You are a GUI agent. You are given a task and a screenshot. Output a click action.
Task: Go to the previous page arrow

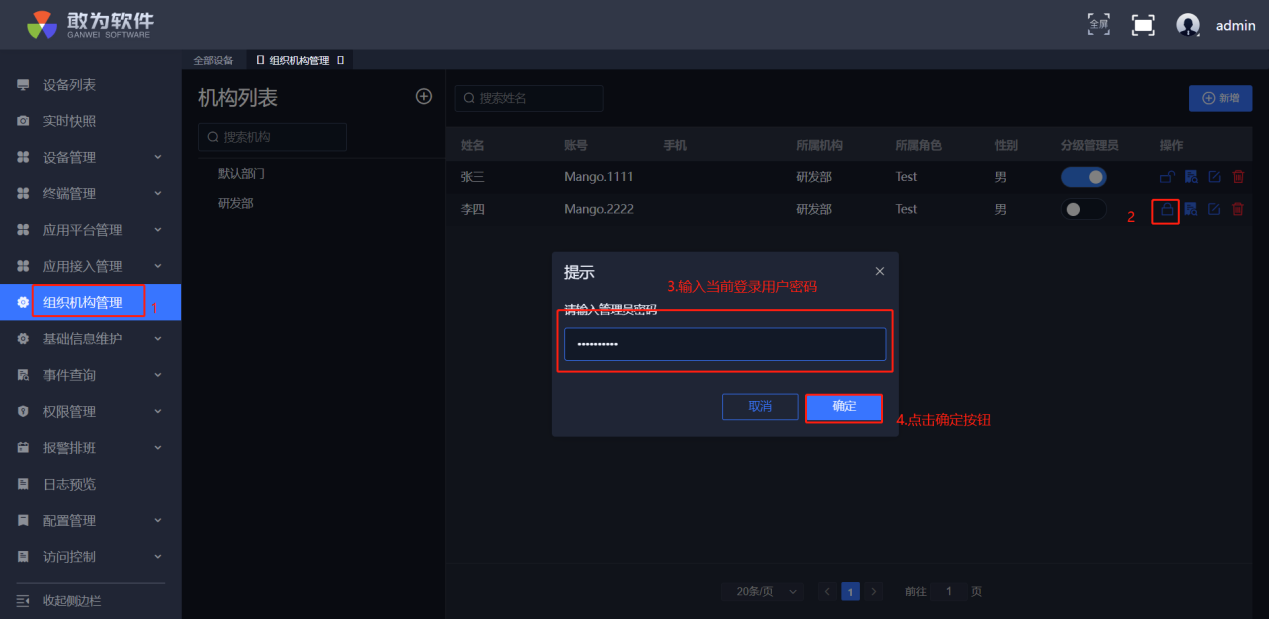coord(827,591)
